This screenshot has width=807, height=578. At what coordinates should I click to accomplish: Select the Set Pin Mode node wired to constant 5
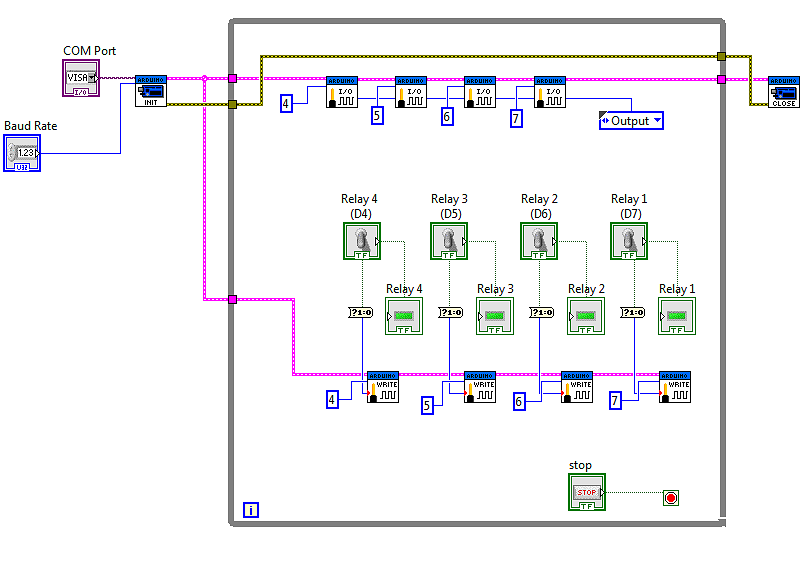click(x=411, y=92)
